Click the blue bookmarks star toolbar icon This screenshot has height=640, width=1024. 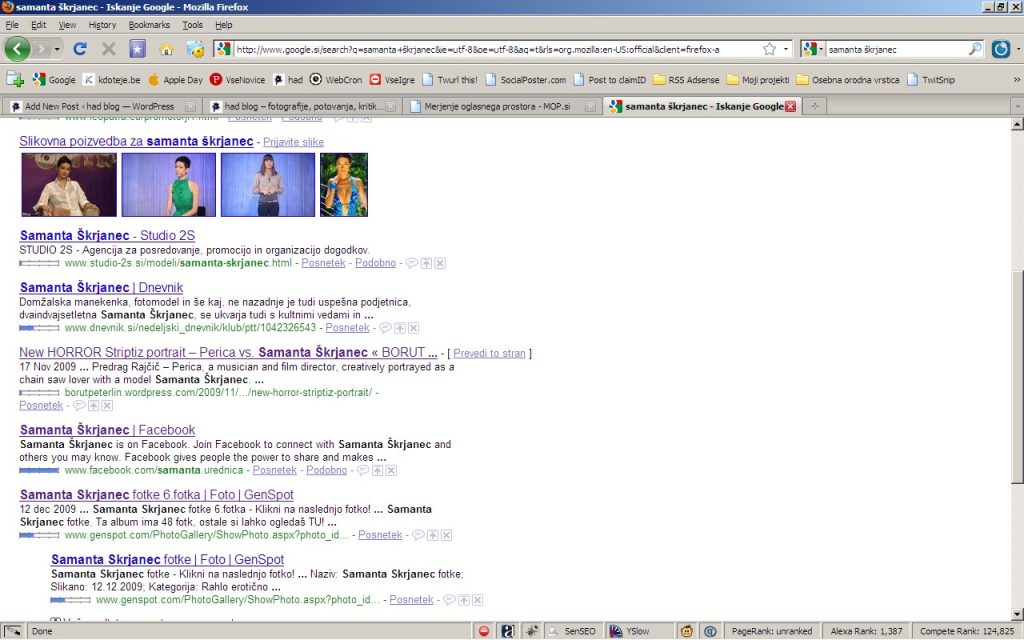(x=137, y=49)
